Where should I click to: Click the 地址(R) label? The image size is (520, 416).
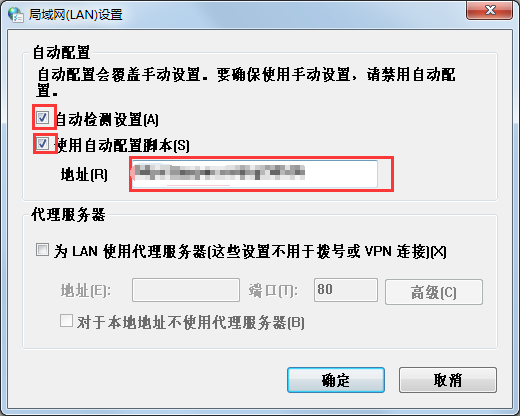84,175
